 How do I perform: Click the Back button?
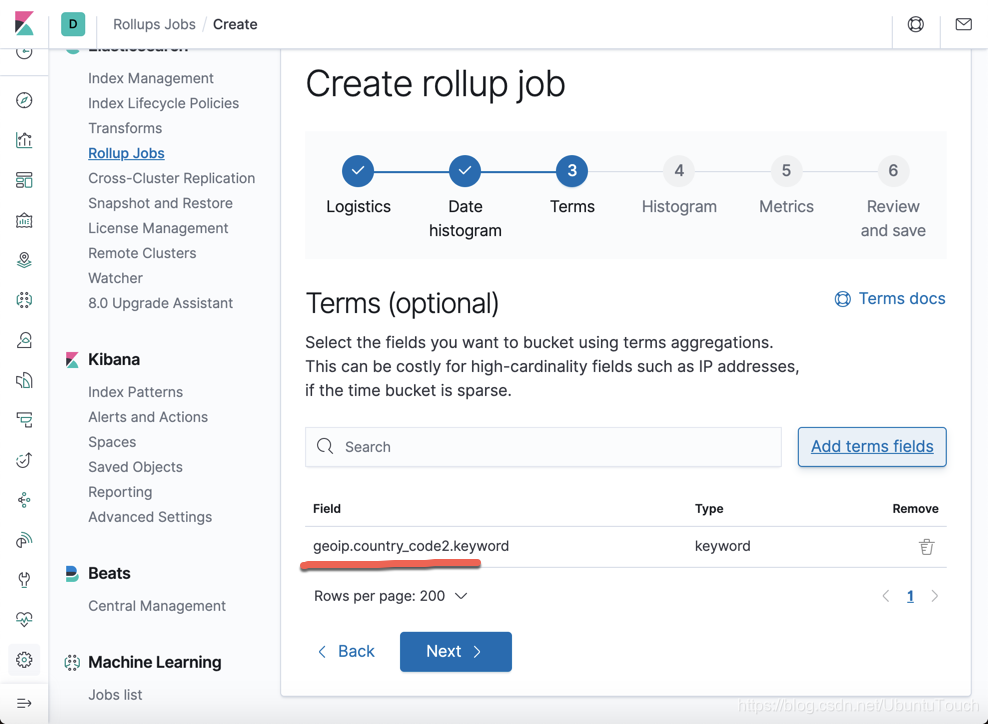tap(346, 652)
